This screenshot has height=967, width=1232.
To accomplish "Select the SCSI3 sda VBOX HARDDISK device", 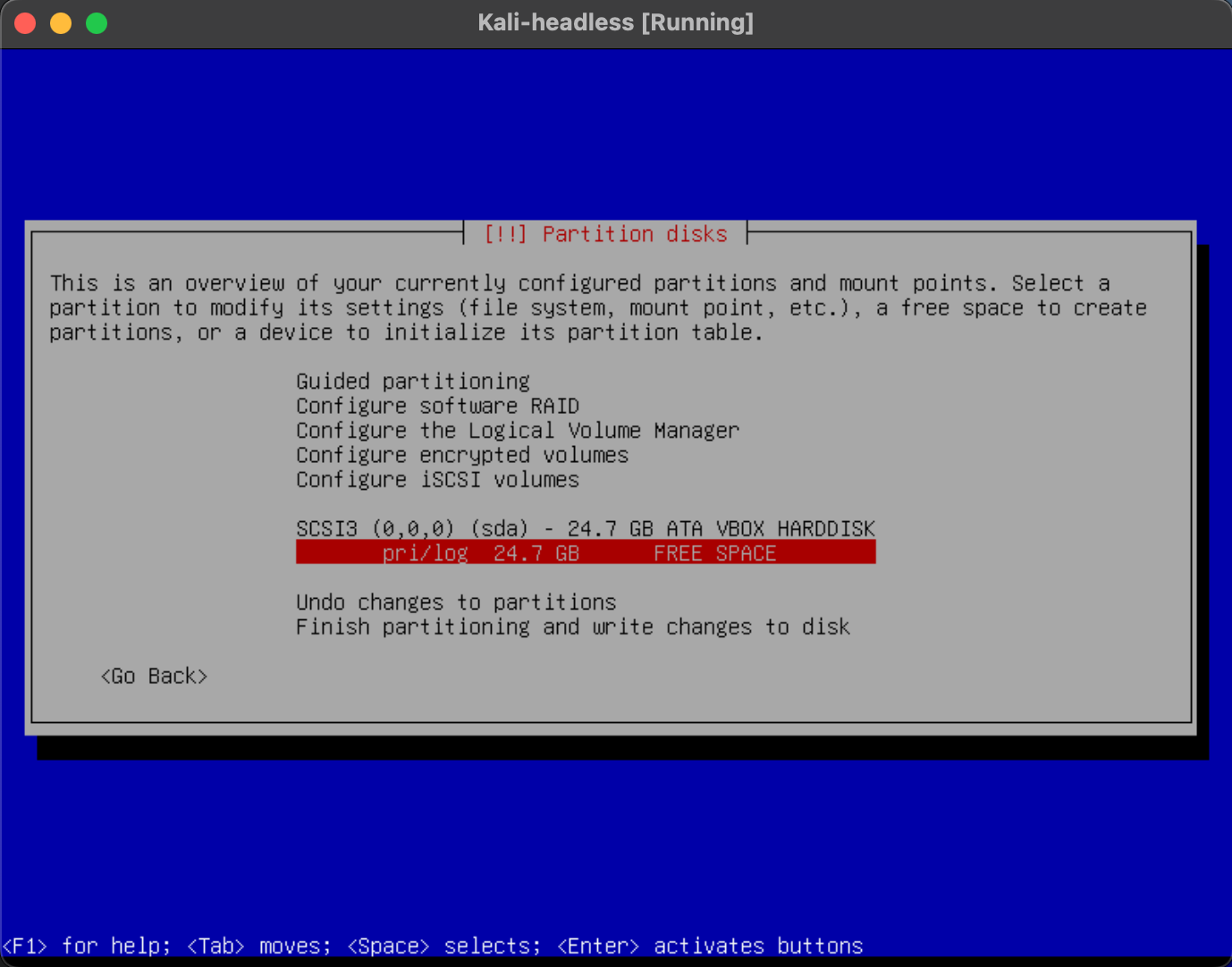I will pyautogui.click(x=586, y=529).
